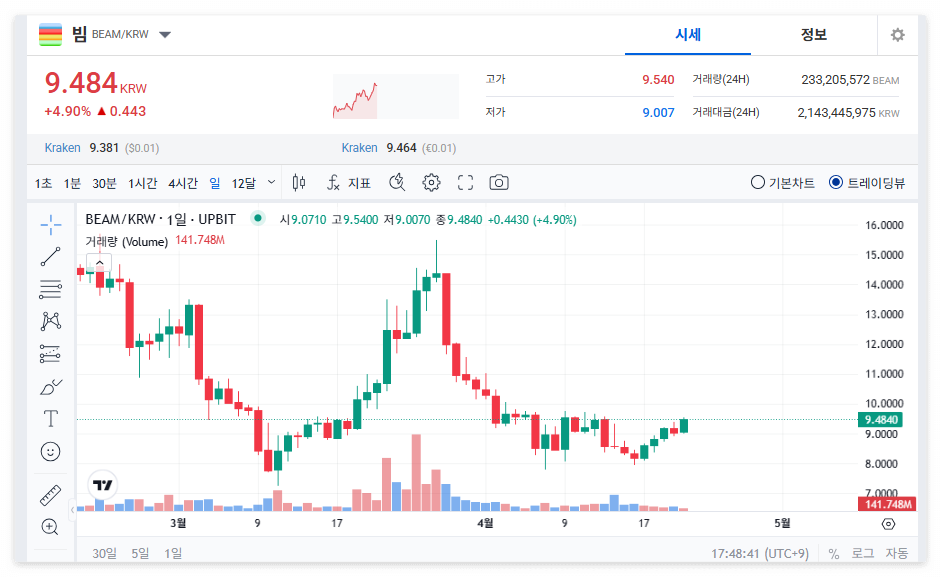Expand the time interval dropdown chevron
The height and width of the screenshot is (577, 941).
271,182
